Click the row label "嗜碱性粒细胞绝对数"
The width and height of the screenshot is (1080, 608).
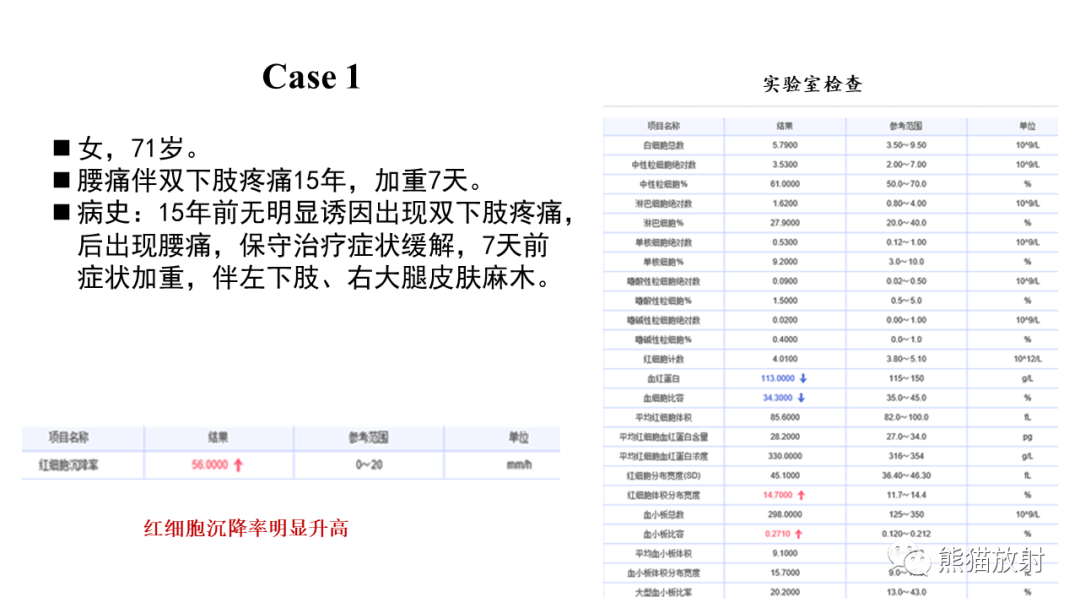(663, 320)
